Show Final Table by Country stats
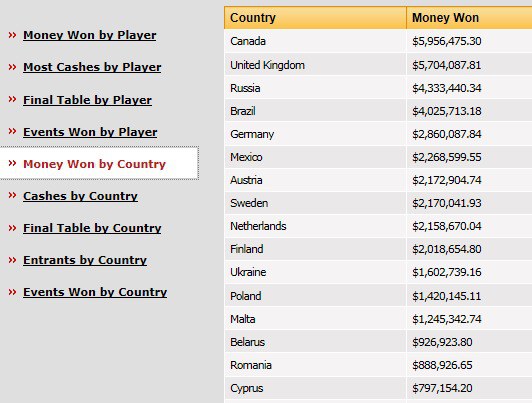Screen dimensions: 532x403 point(92,228)
